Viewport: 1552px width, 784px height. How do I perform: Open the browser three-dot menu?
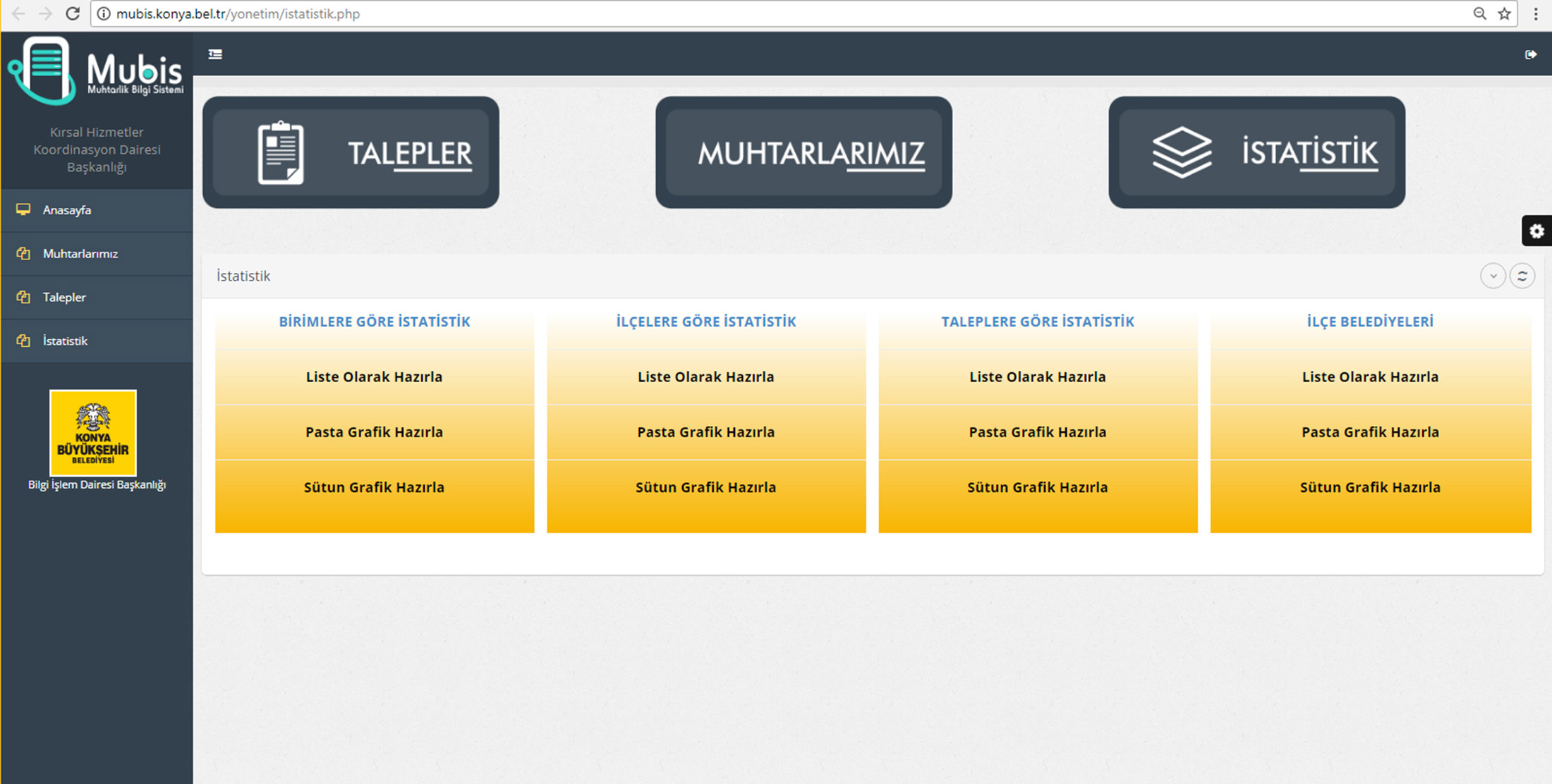[1536, 13]
